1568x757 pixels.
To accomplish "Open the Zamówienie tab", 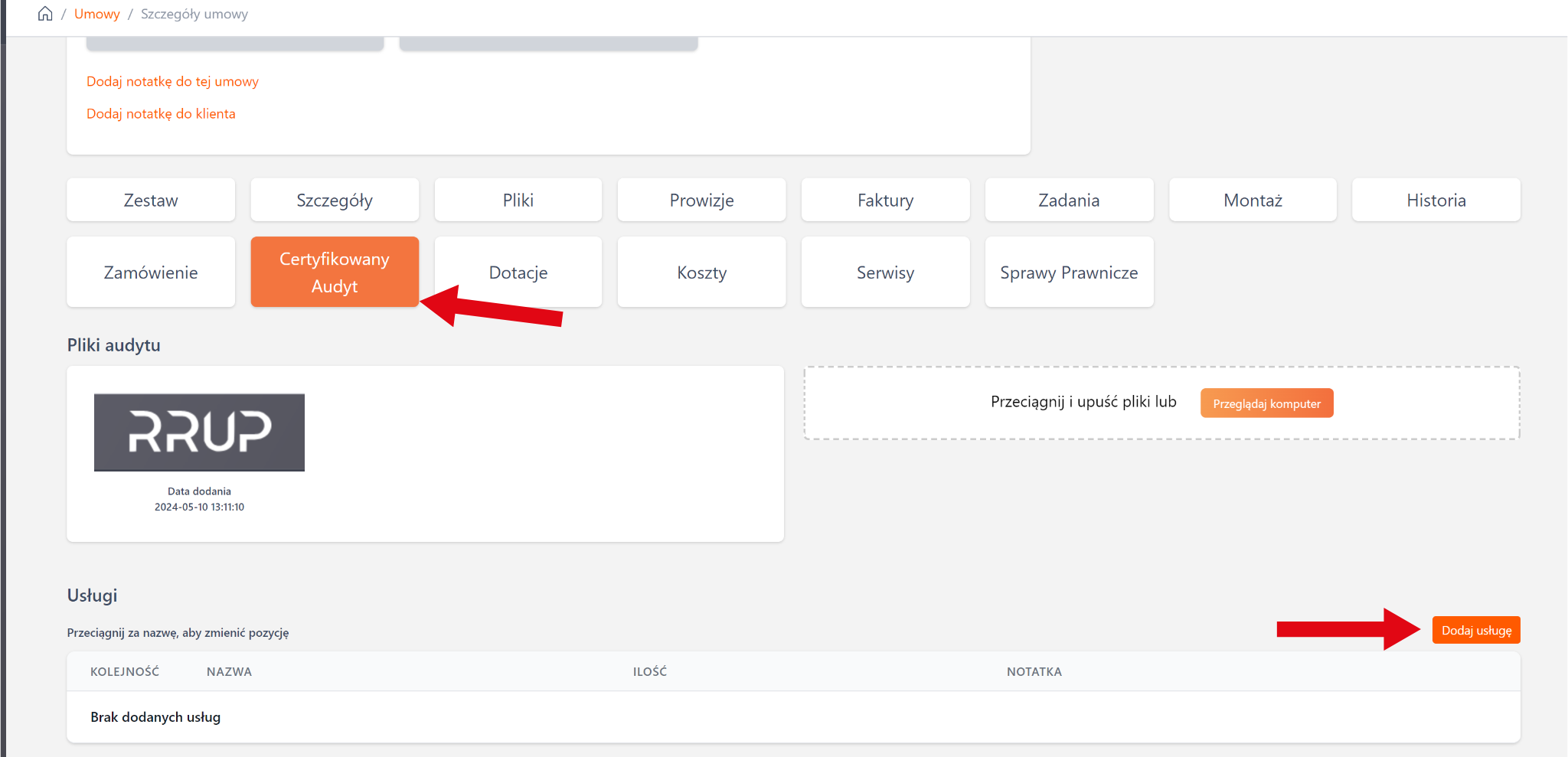I will [151, 272].
